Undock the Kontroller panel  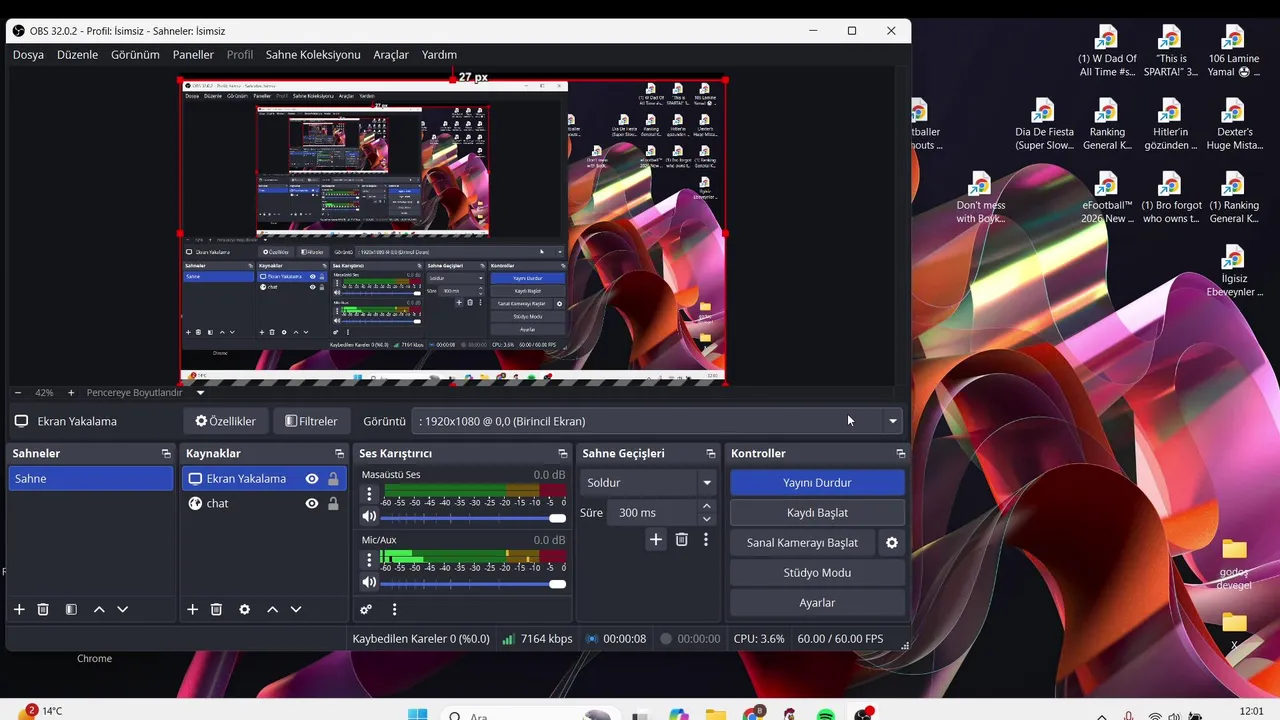tap(900, 454)
